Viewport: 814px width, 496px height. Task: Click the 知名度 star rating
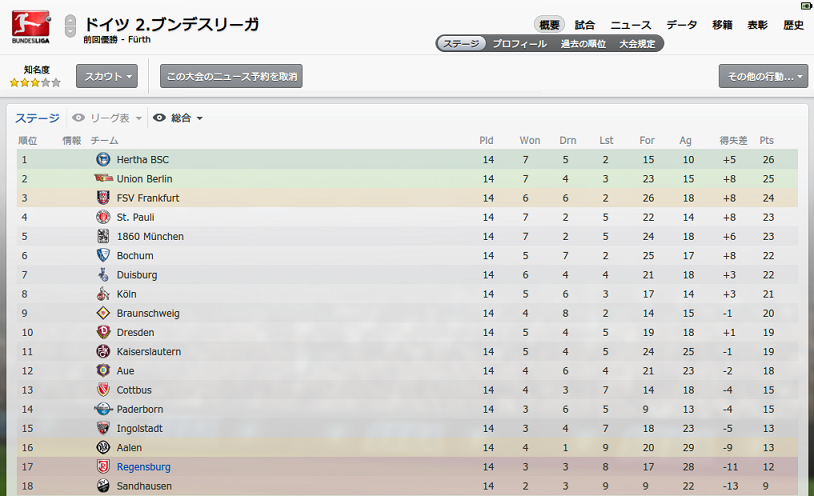tap(35, 83)
